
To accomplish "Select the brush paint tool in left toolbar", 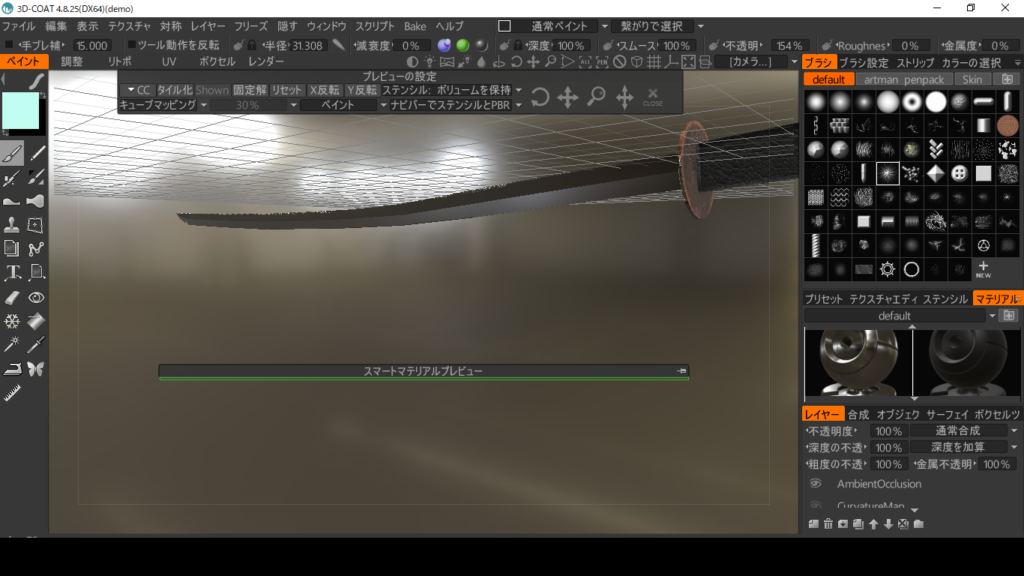I will pos(13,154).
